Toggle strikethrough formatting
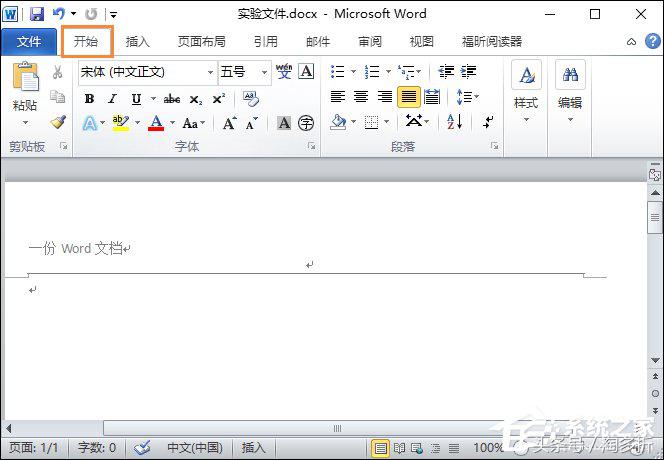This screenshot has width=664, height=460. click(x=172, y=99)
